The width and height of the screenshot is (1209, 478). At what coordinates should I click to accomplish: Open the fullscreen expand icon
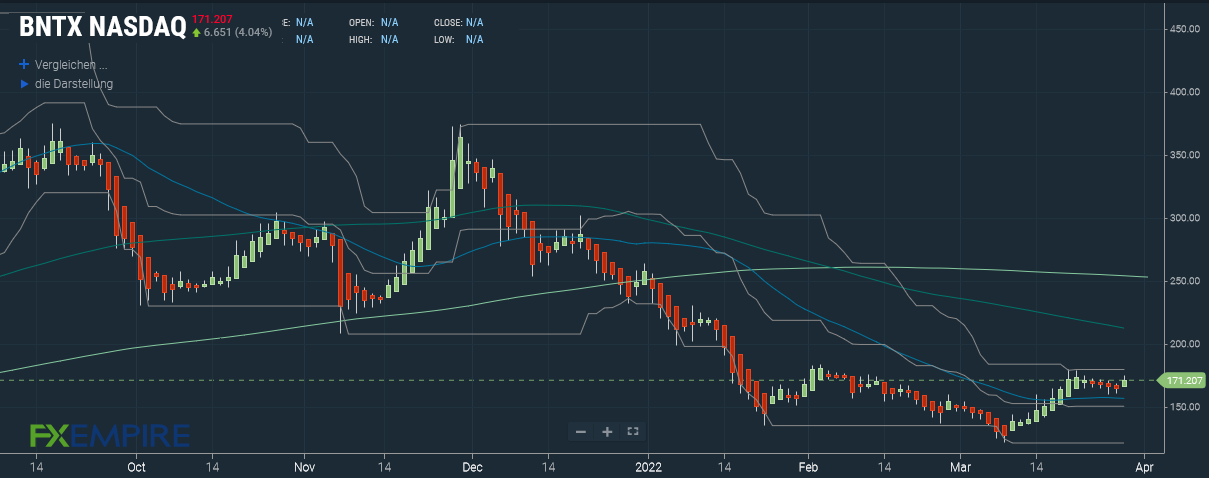point(632,431)
